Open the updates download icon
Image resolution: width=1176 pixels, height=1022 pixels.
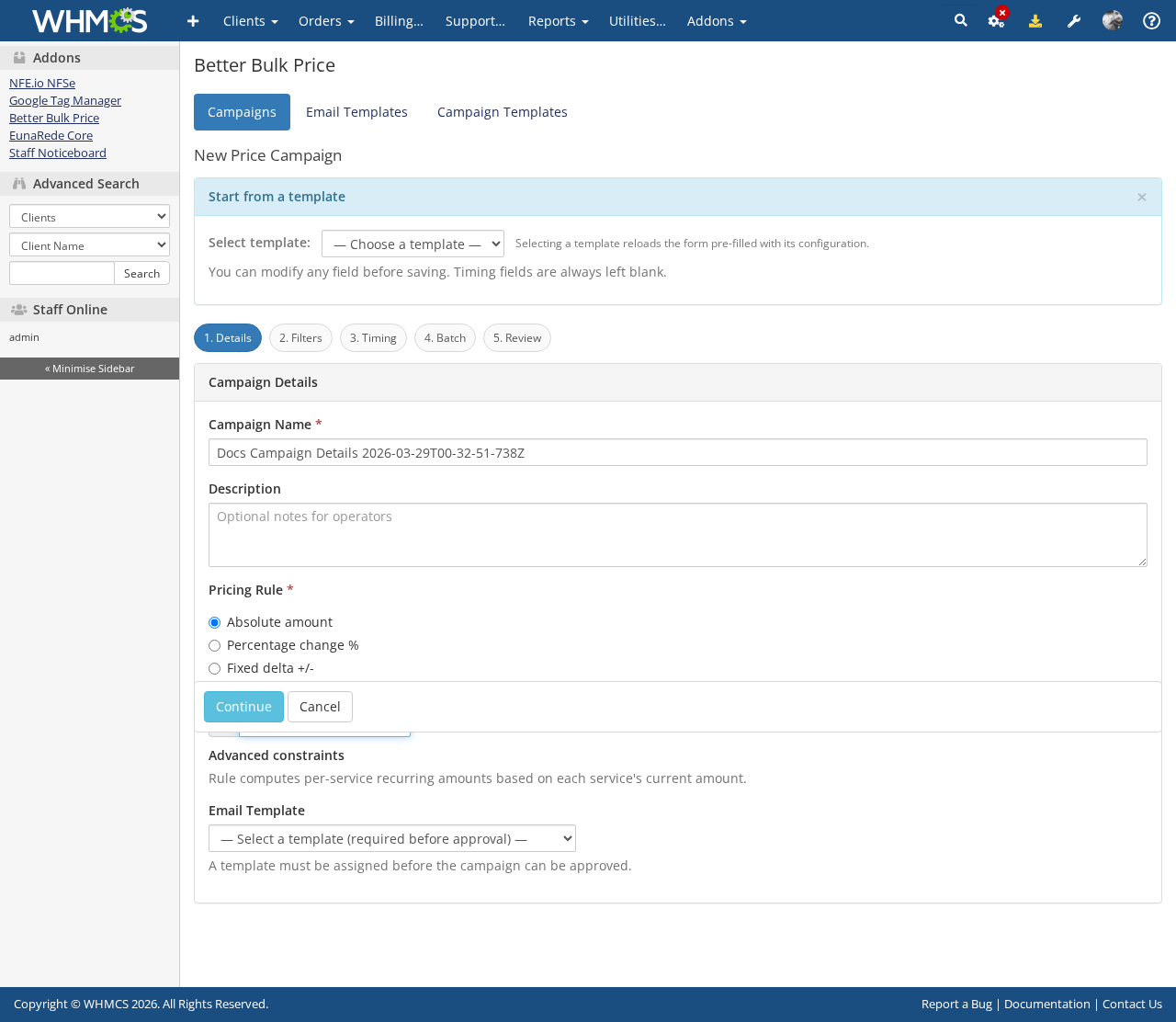coord(1035,19)
